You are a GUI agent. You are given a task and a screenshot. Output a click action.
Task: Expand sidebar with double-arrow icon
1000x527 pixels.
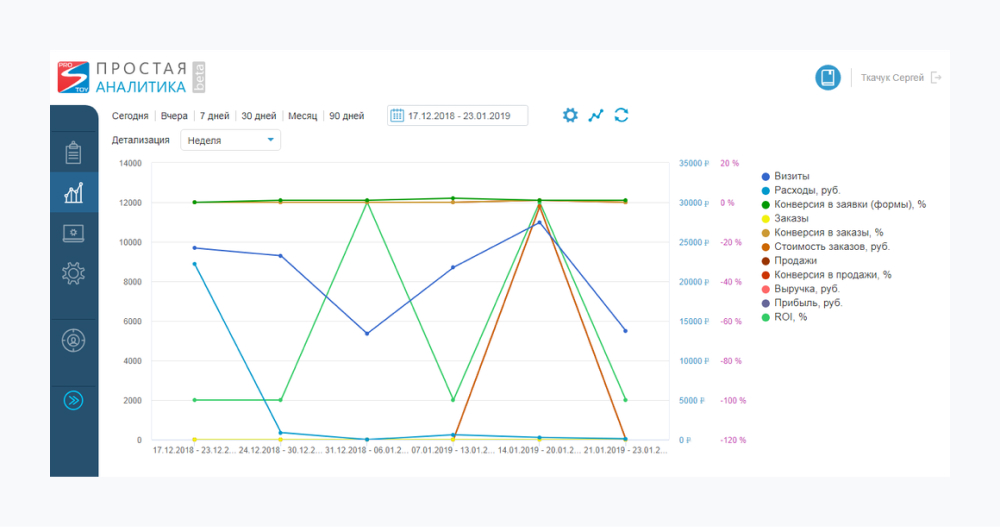(73, 401)
